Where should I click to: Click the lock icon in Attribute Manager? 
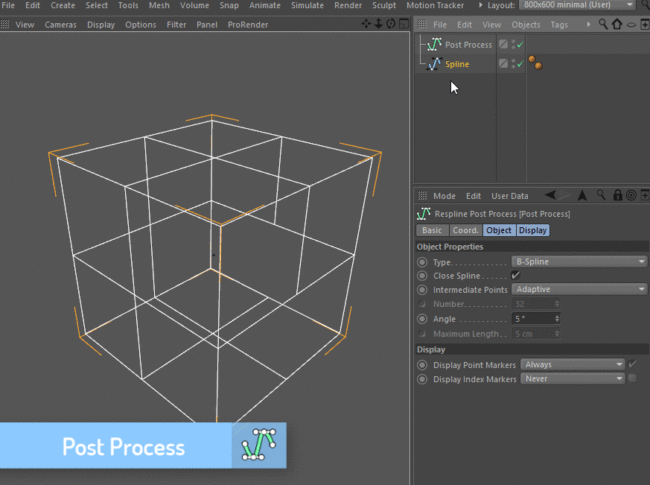(617, 196)
